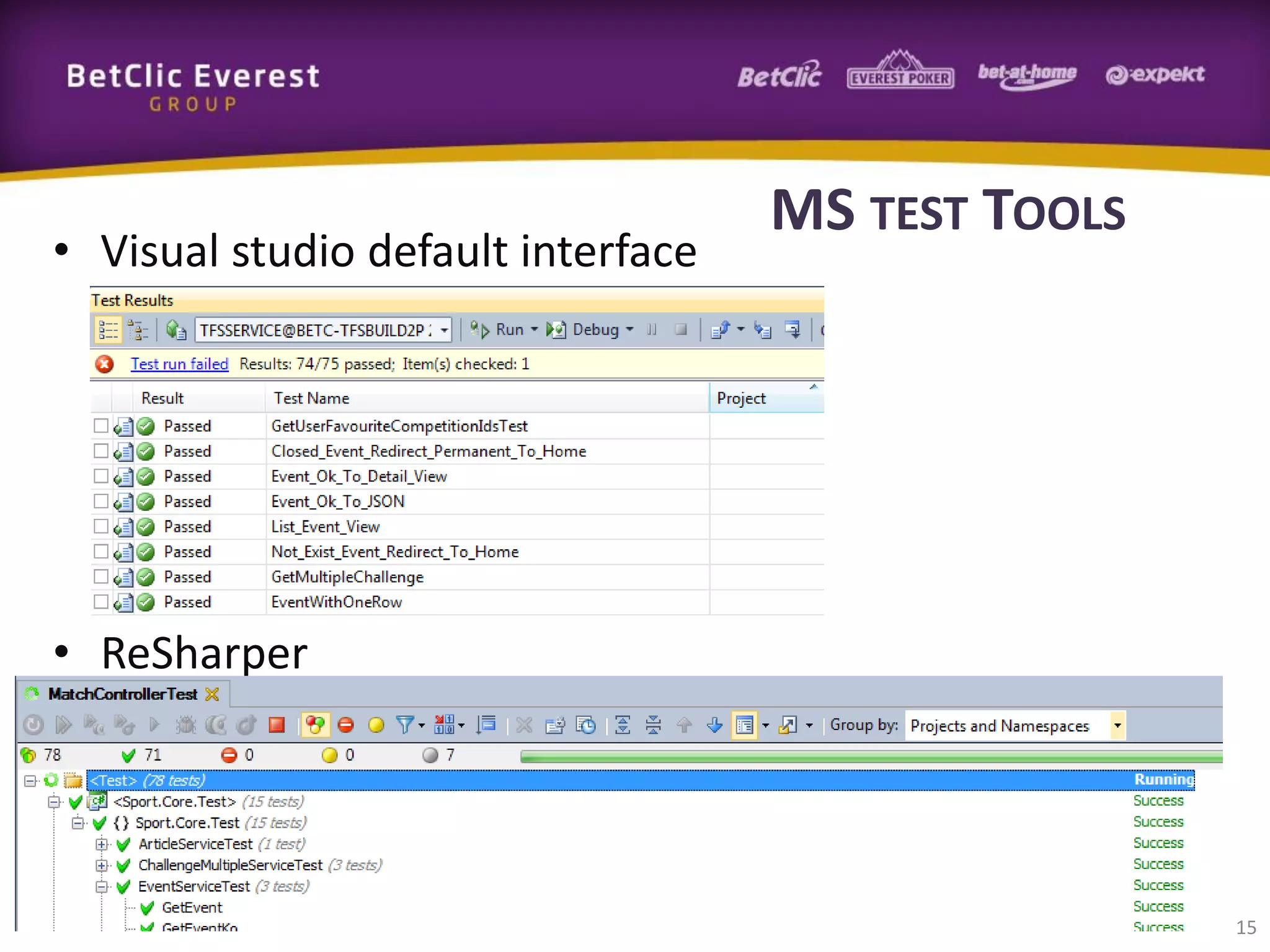Click the export test results icon
Screen dimensions: 1270x952
coord(721,330)
